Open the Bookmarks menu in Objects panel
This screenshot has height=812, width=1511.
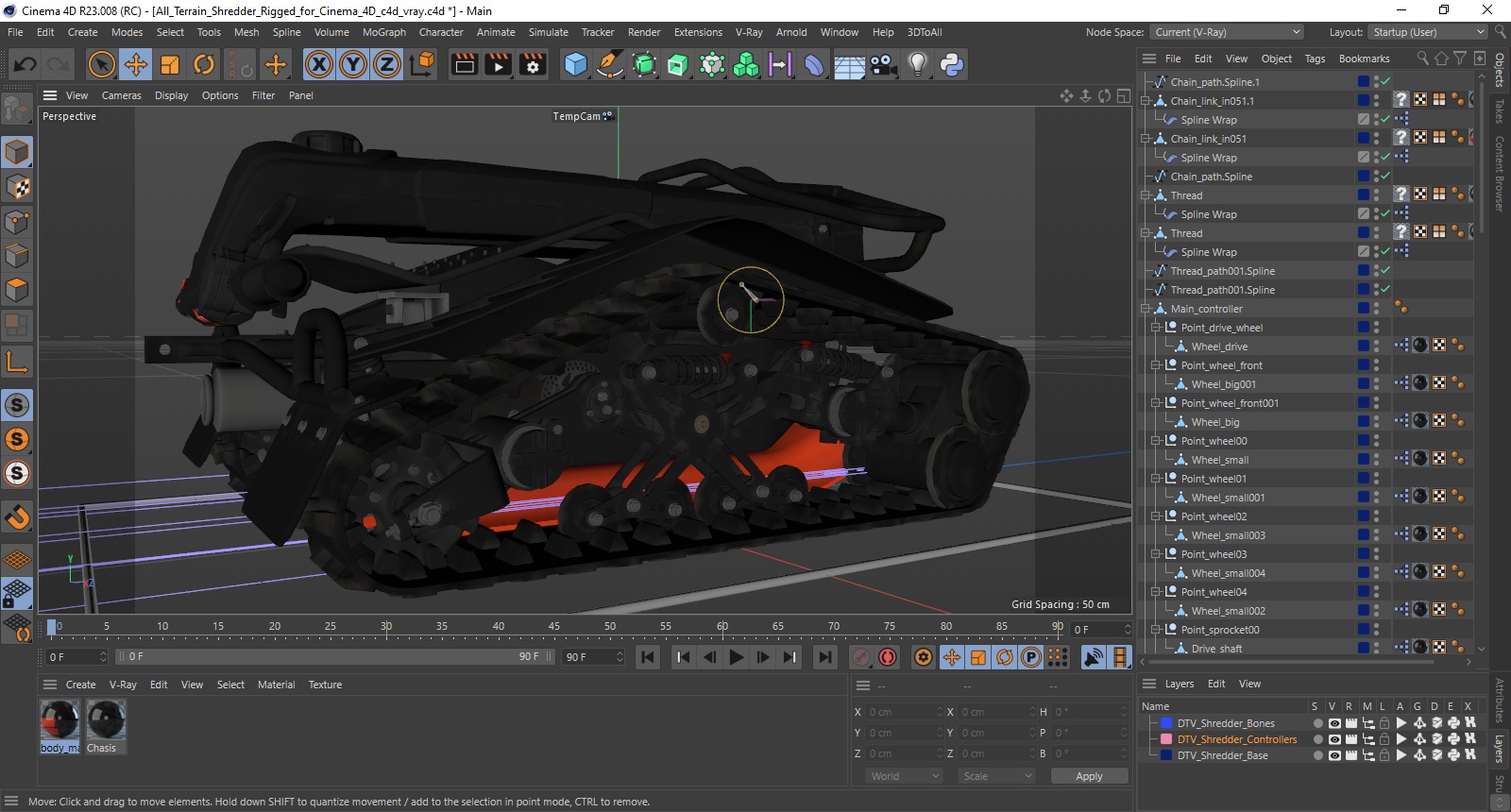tap(1364, 59)
